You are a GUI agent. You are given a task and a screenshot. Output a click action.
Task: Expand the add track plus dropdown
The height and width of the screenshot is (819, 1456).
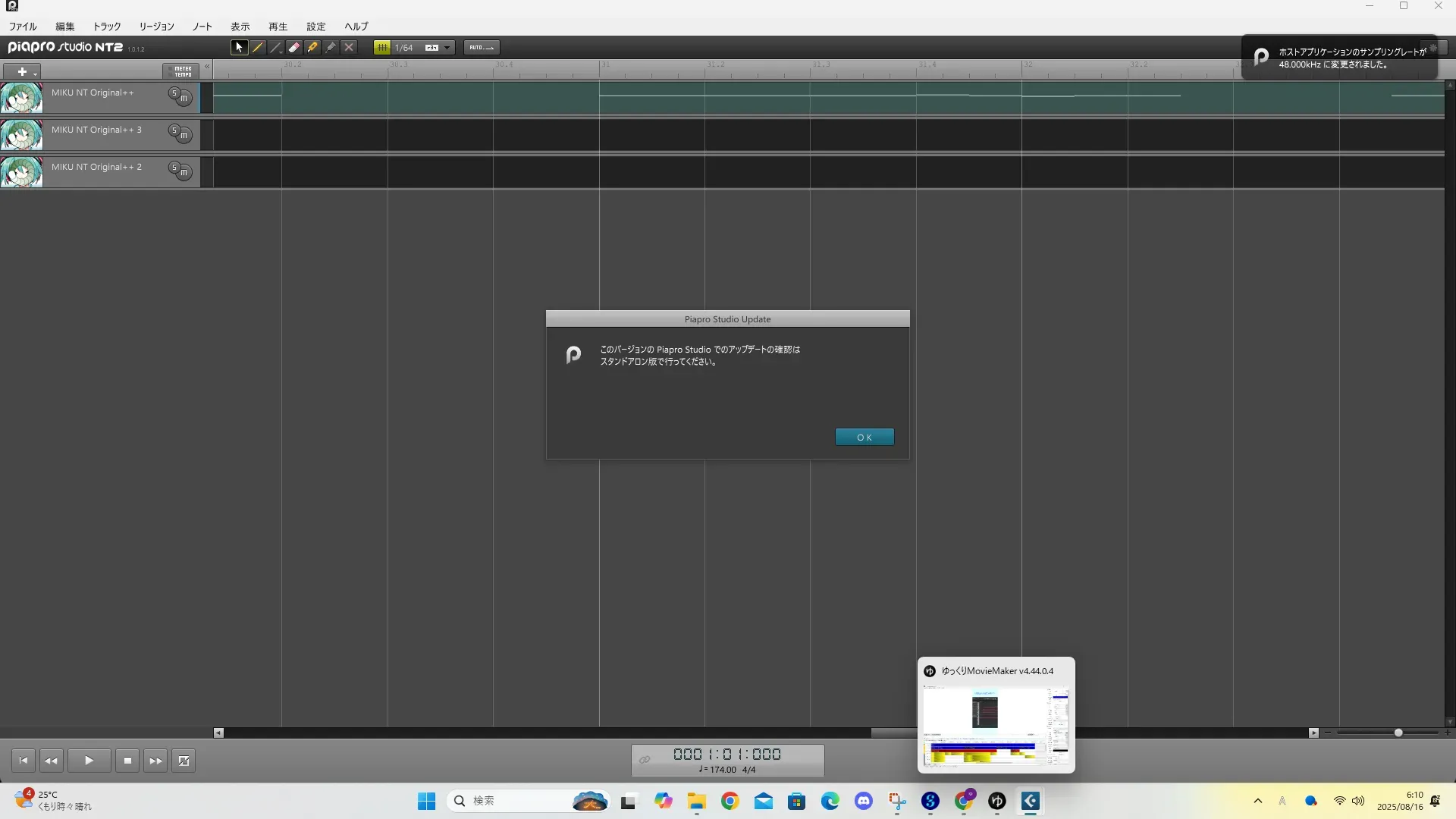coord(35,73)
